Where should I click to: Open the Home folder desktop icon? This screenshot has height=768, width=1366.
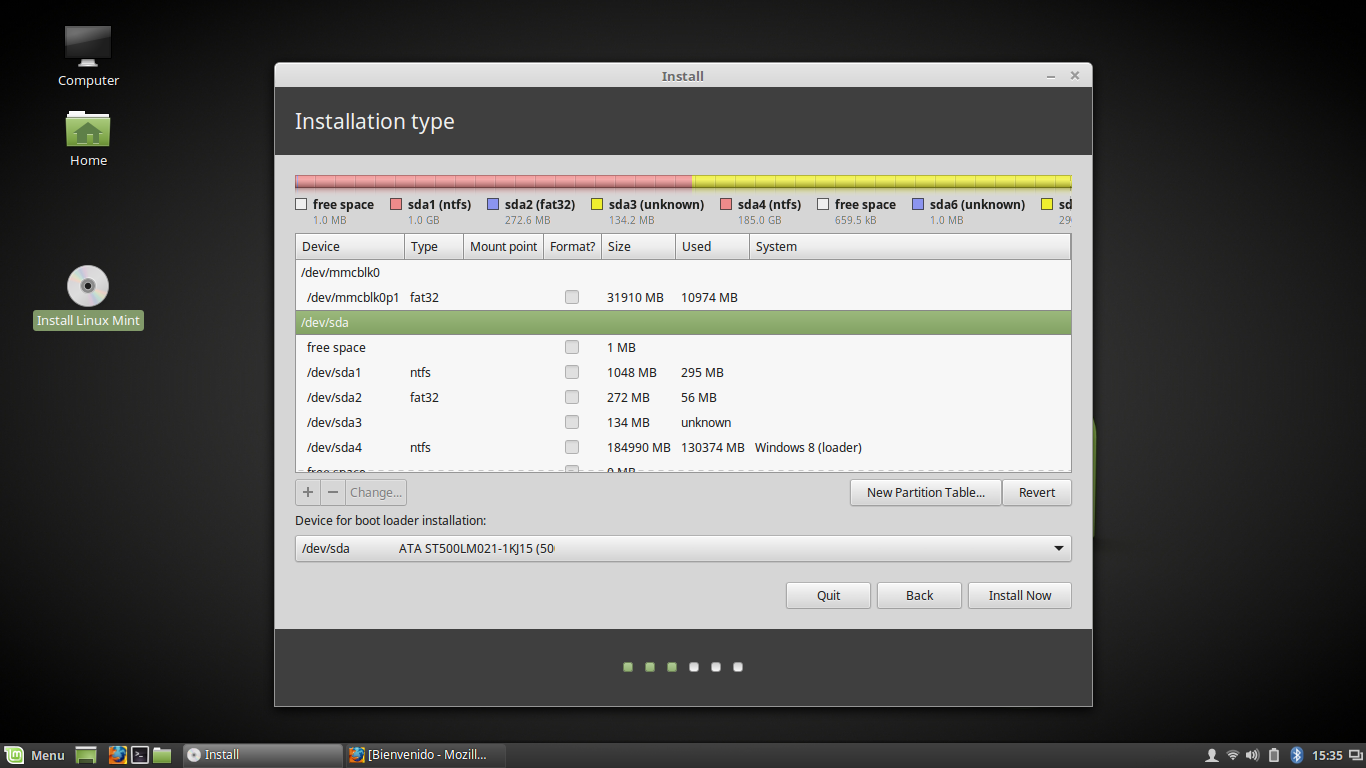point(88,138)
